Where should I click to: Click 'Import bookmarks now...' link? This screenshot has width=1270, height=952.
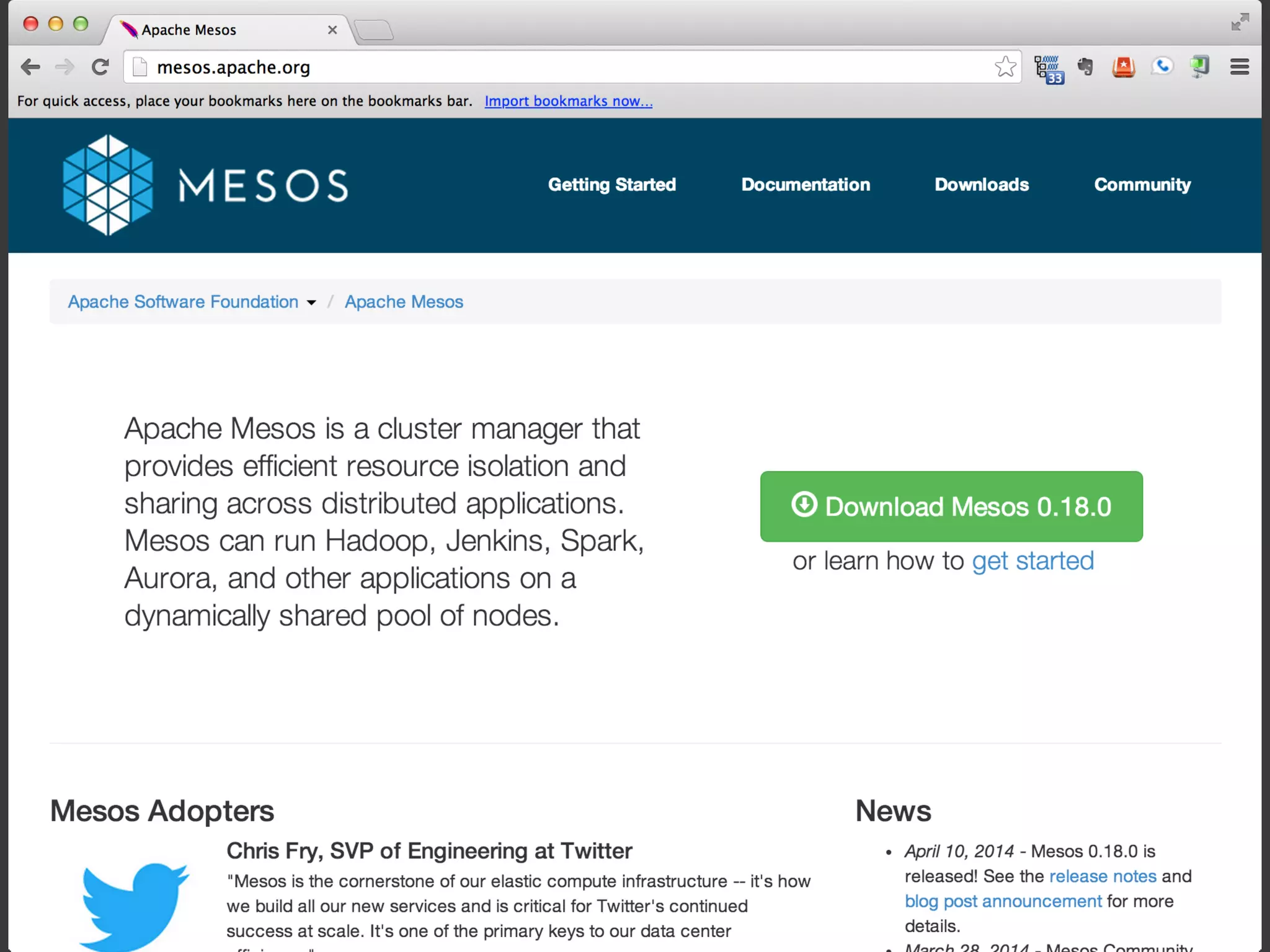(568, 101)
